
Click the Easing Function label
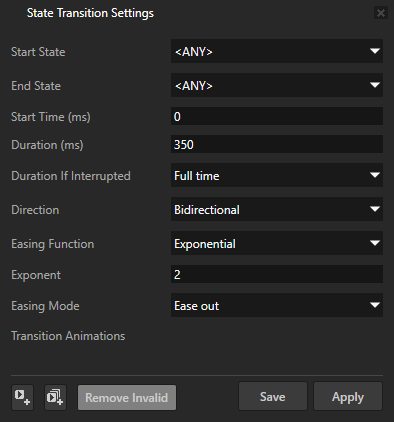click(53, 244)
